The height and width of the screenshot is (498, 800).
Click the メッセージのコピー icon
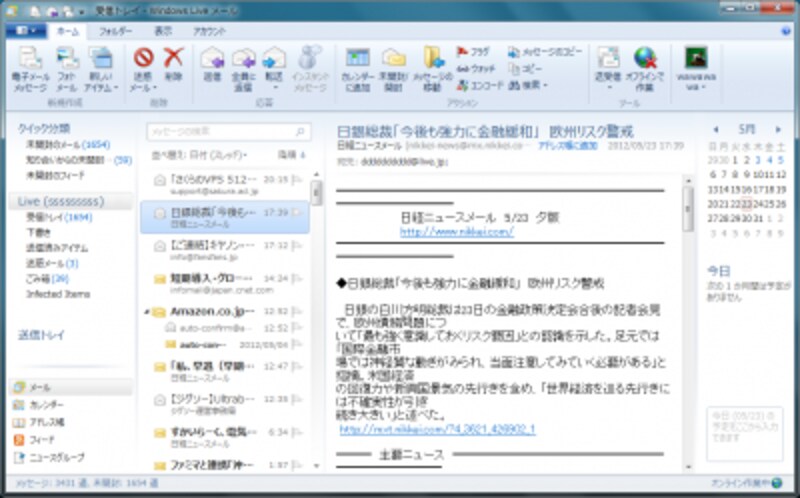pyautogui.click(x=514, y=52)
